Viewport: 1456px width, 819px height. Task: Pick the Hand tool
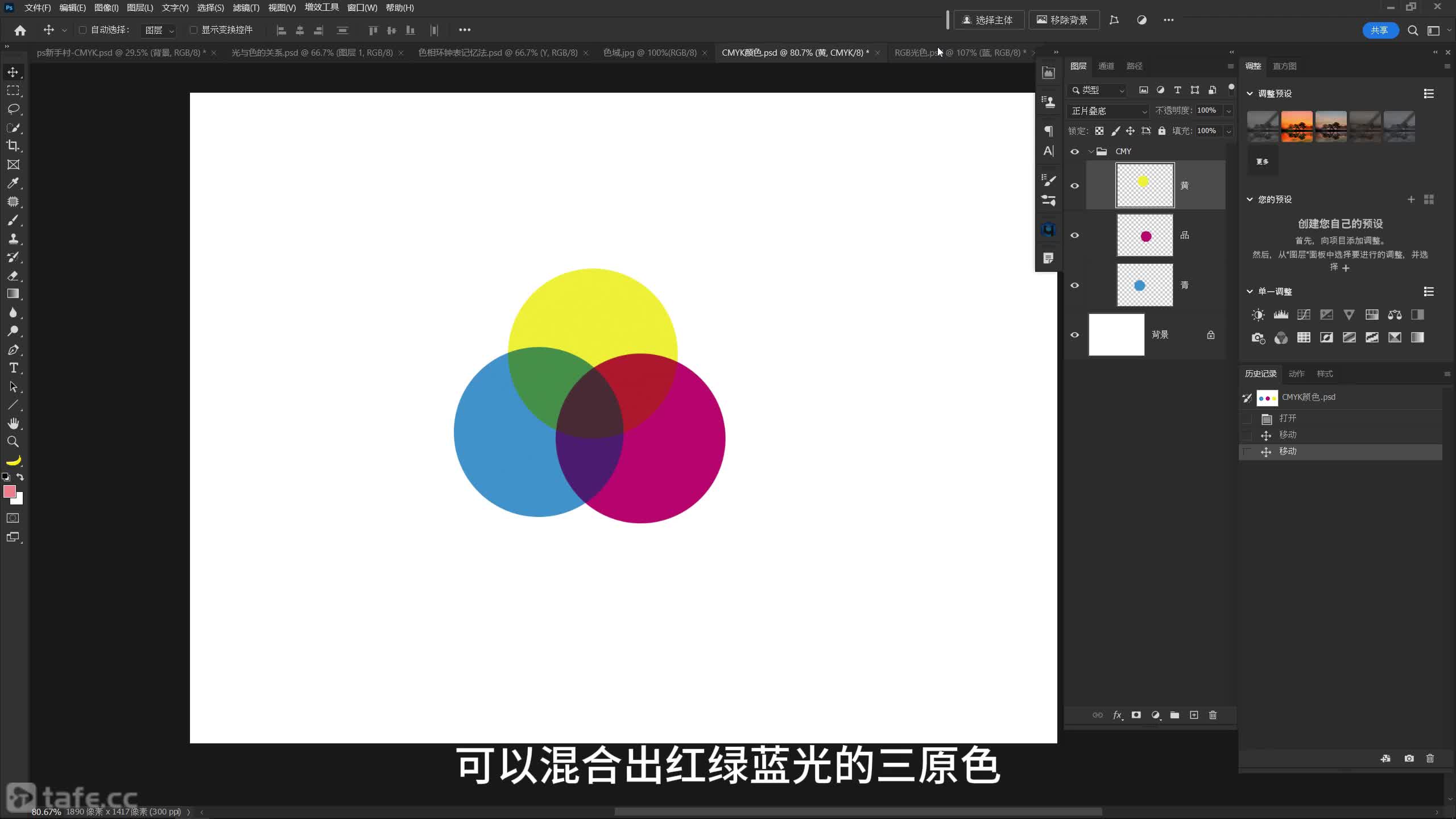[13, 423]
